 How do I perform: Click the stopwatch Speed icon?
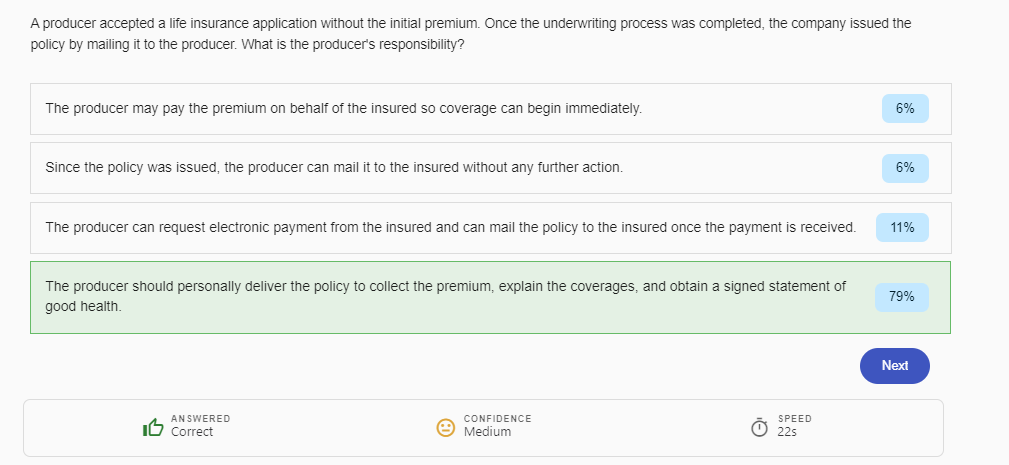760,427
